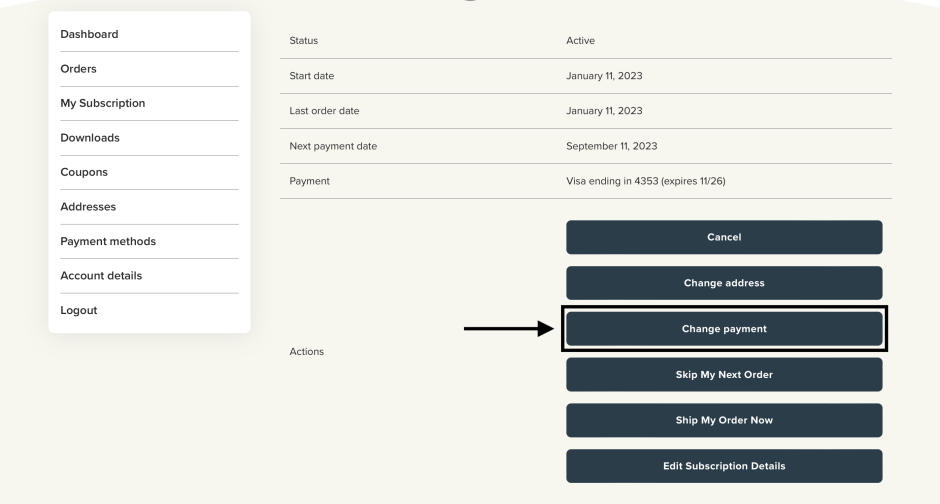Click the highlighted Change payment button
This screenshot has width=940, height=504.
[x=724, y=329]
